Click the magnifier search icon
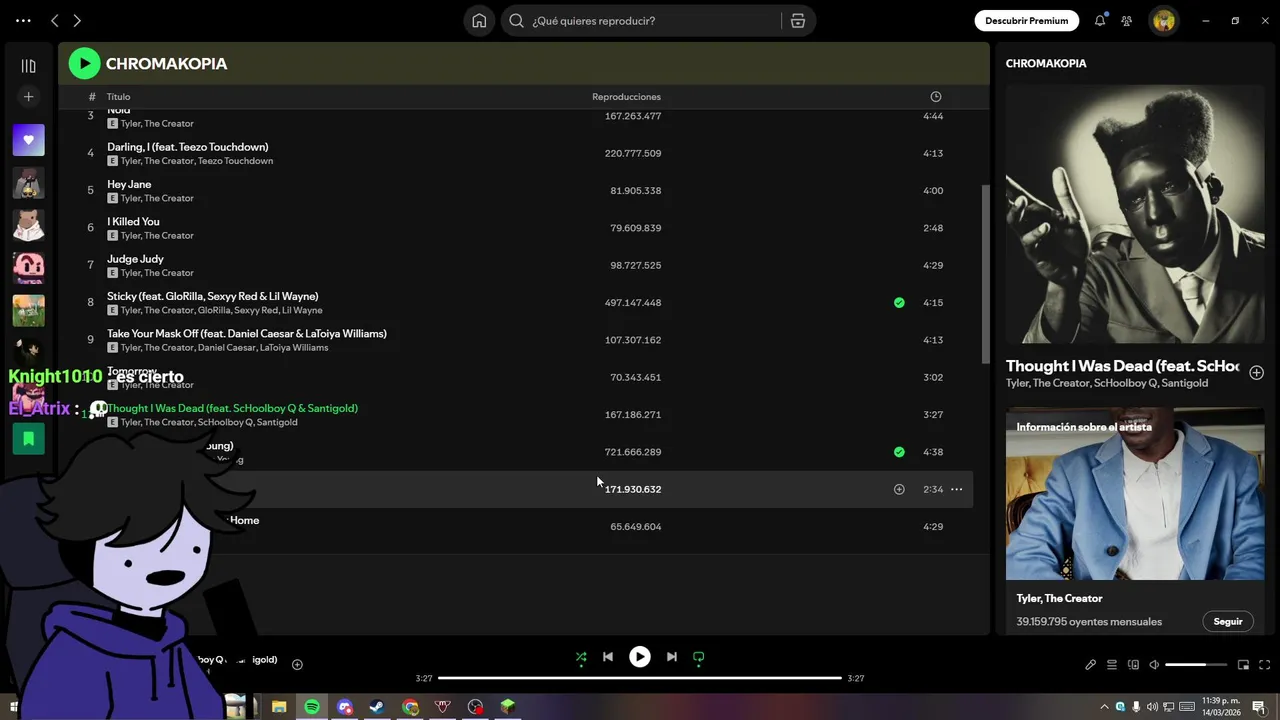The image size is (1280, 720). [x=516, y=21]
